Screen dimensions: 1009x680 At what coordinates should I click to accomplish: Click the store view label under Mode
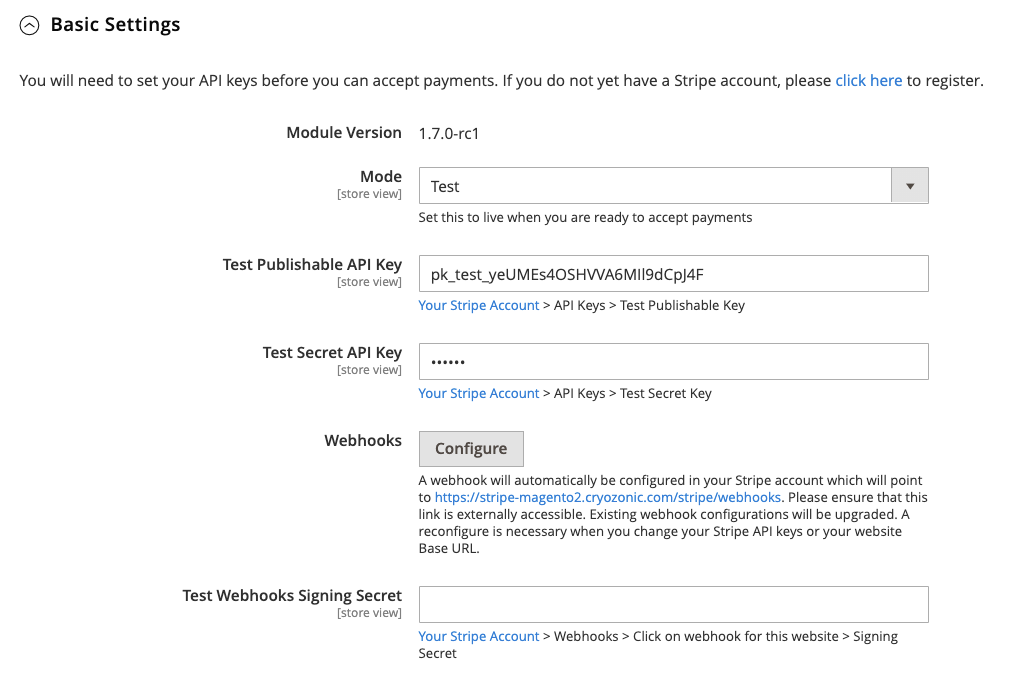pos(370,193)
